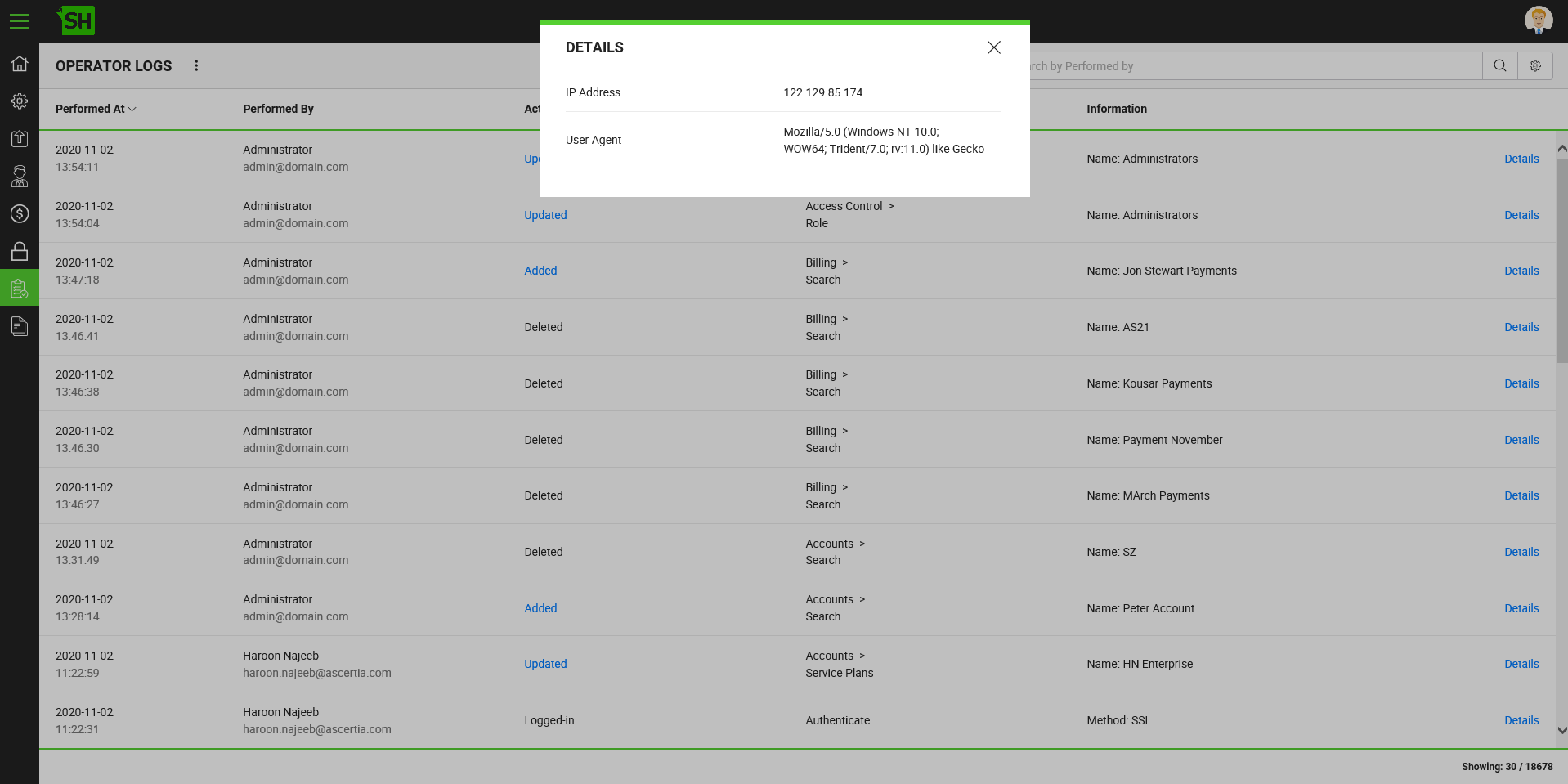Click Name: Payment November information text
Viewport: 1568px width, 784px height.
pos(1154,440)
